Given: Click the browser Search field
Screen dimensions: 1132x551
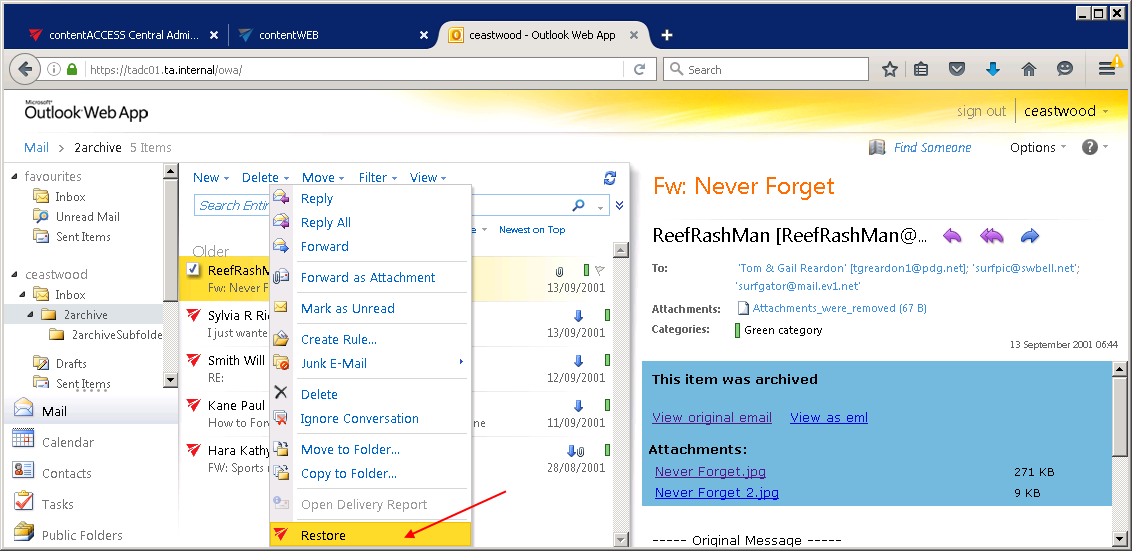Looking at the screenshot, I should pyautogui.click(x=766, y=69).
